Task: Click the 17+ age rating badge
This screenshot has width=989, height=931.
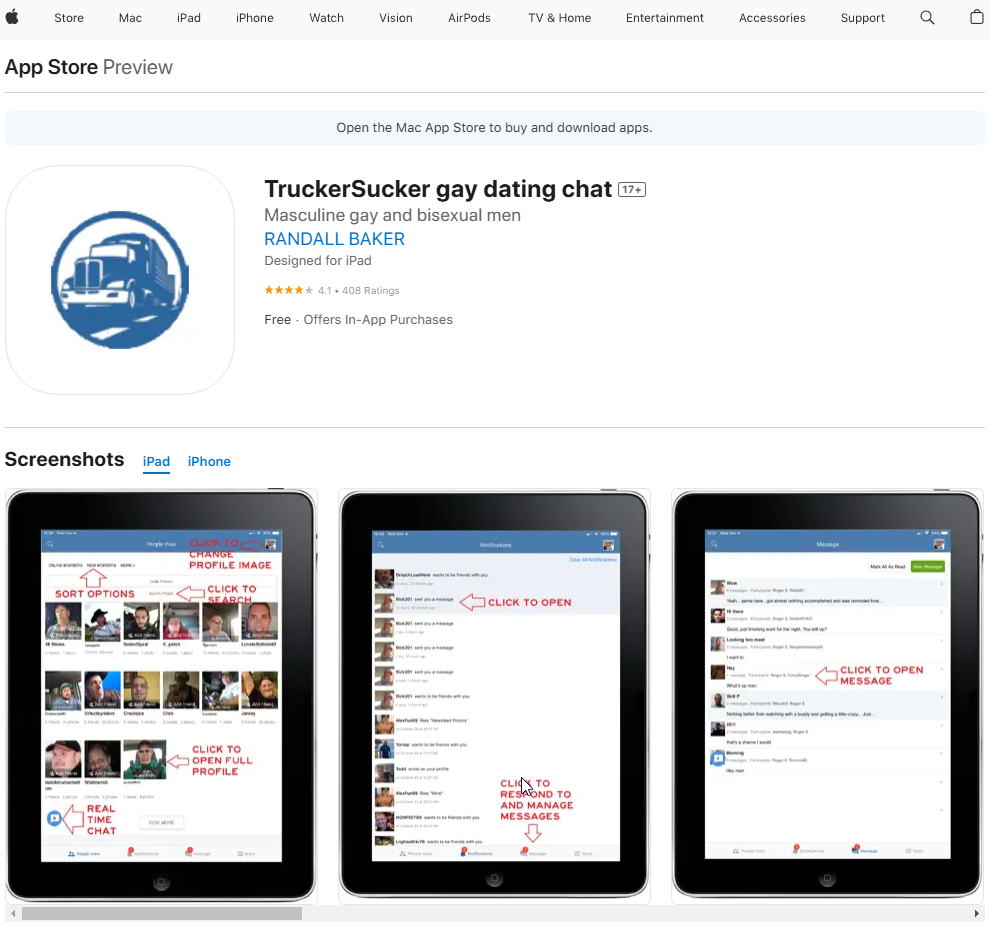Action: click(x=631, y=189)
